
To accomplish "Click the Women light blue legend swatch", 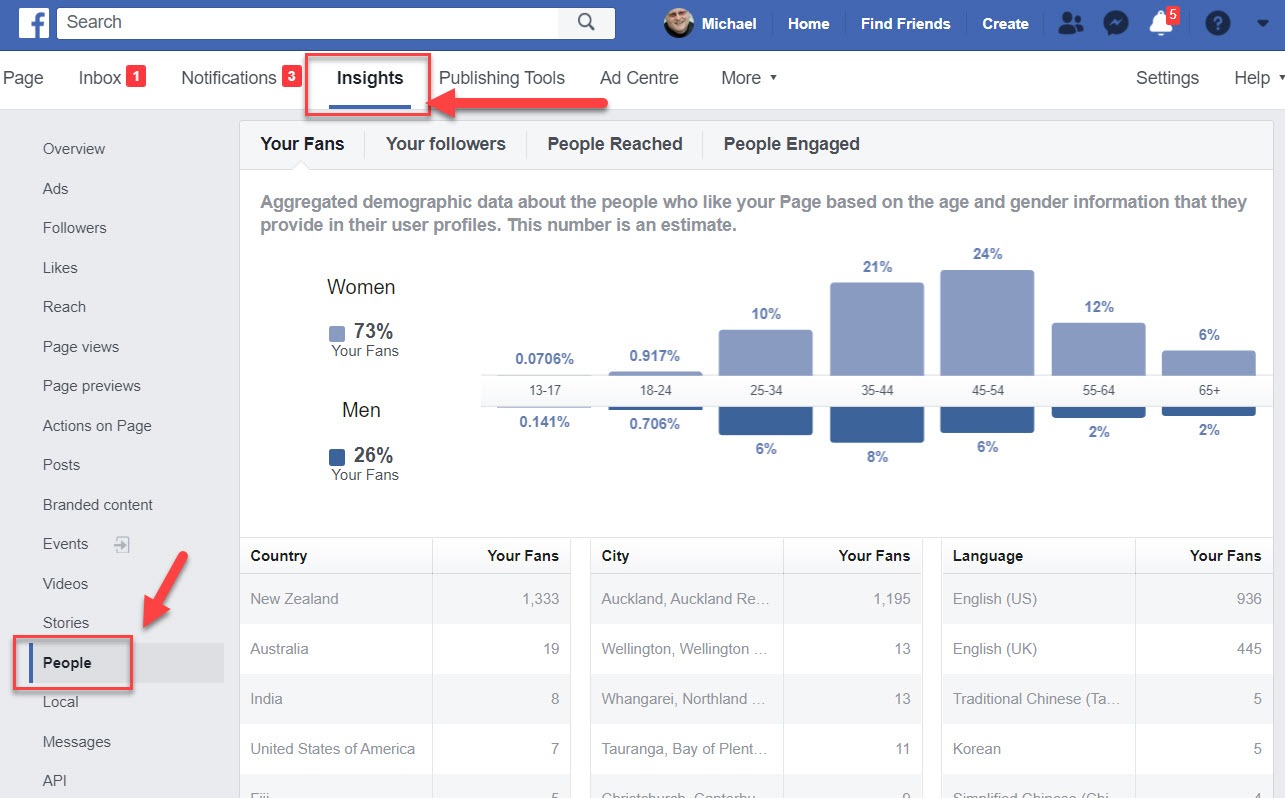I will 337,333.
